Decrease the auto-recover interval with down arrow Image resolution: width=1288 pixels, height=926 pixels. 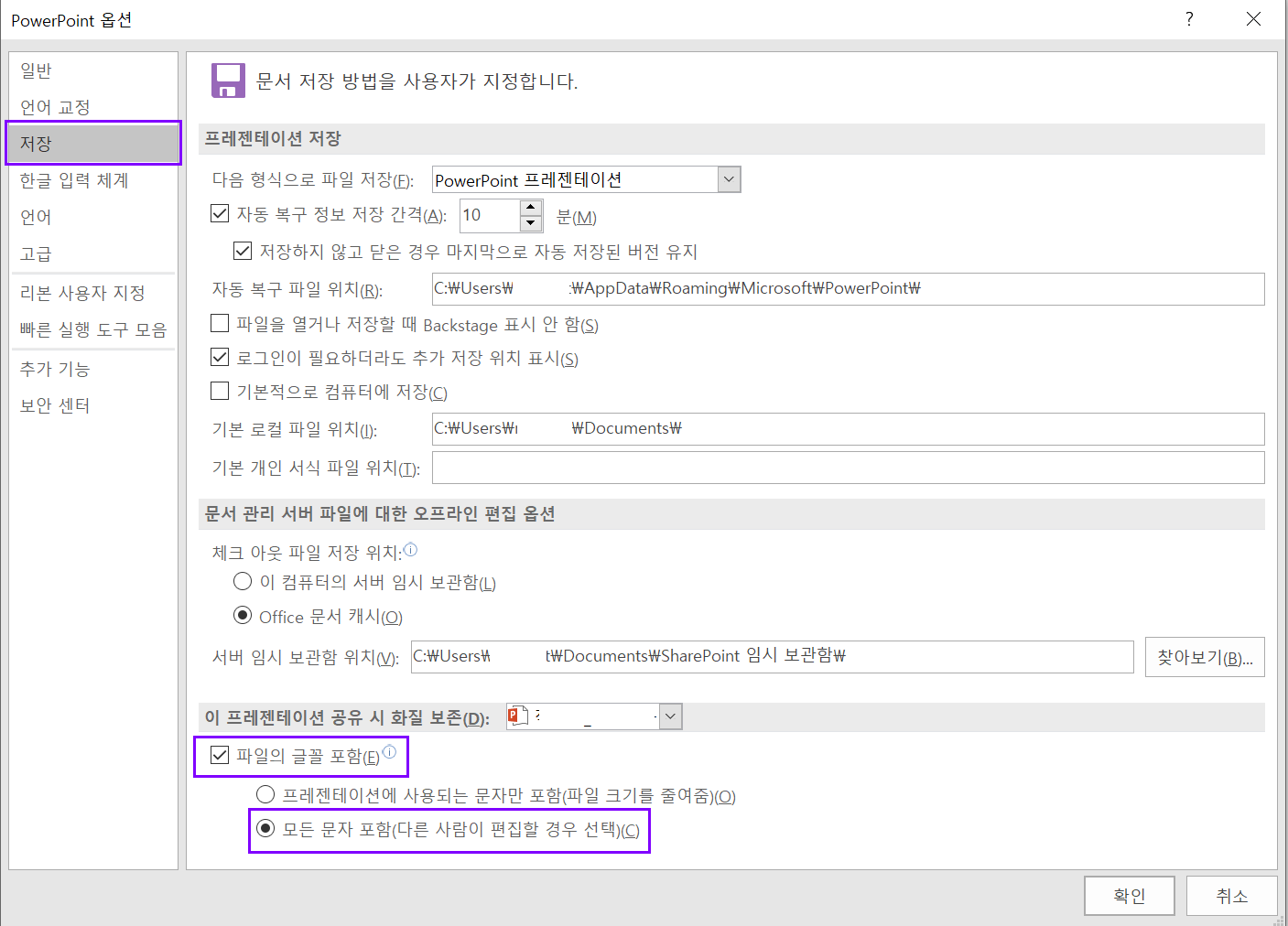click(x=531, y=223)
